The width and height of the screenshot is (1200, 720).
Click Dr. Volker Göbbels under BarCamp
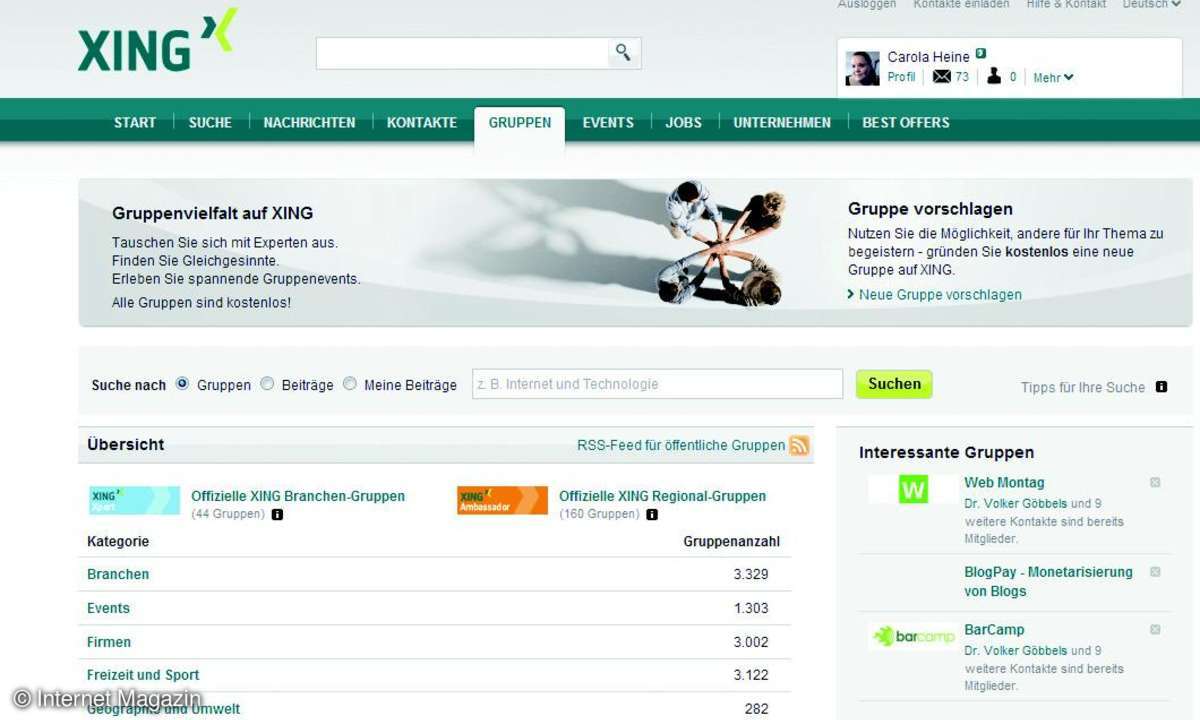1015,651
